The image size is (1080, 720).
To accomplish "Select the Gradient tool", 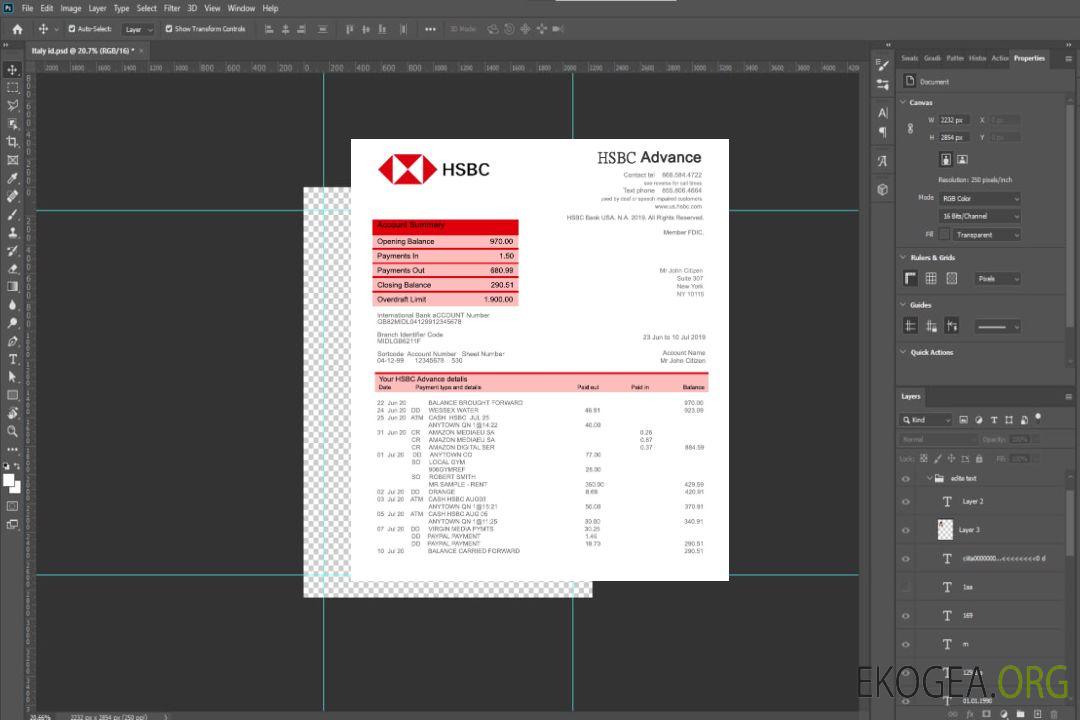I will pyautogui.click(x=12, y=287).
